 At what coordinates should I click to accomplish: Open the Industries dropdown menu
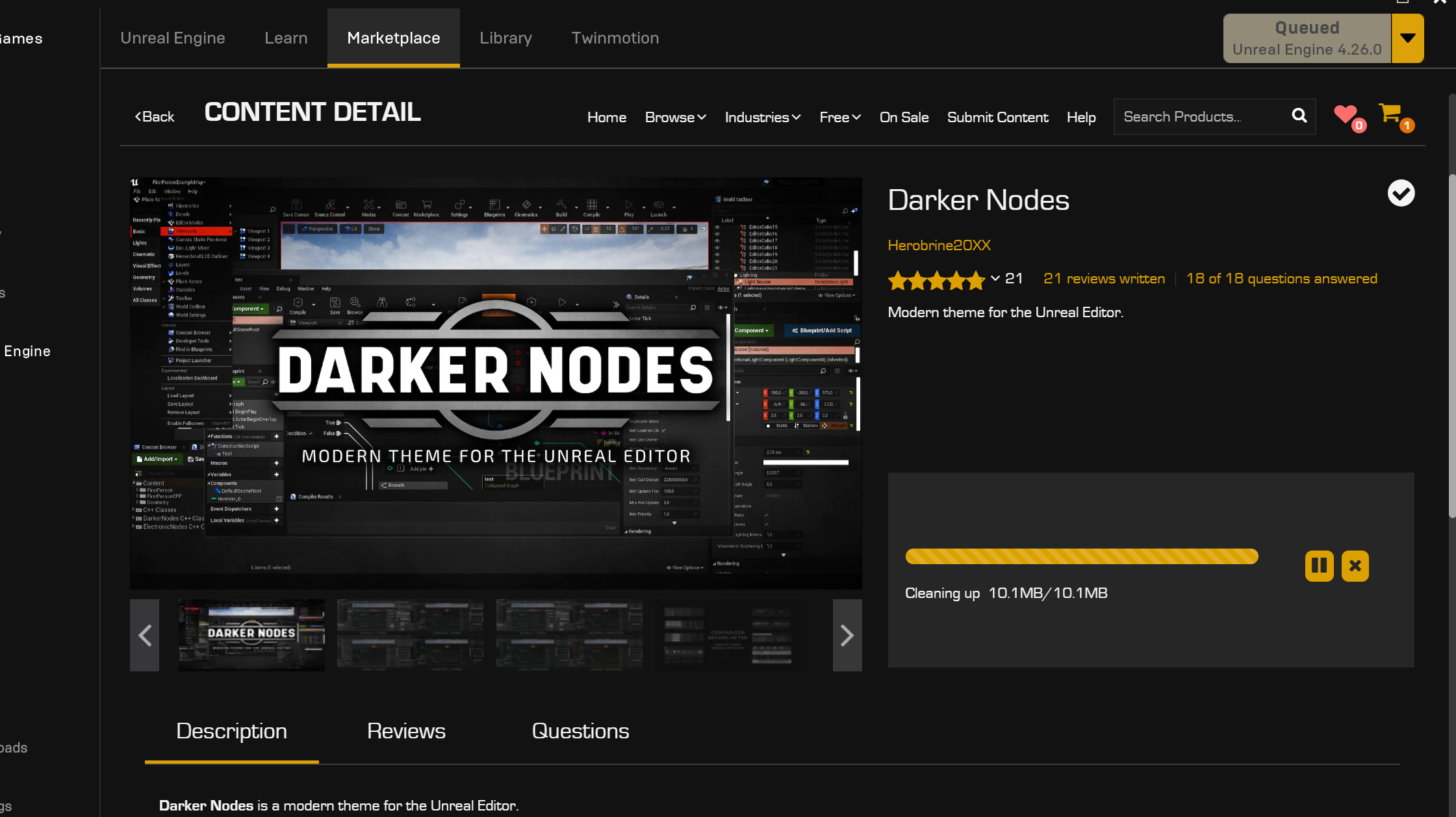763,117
